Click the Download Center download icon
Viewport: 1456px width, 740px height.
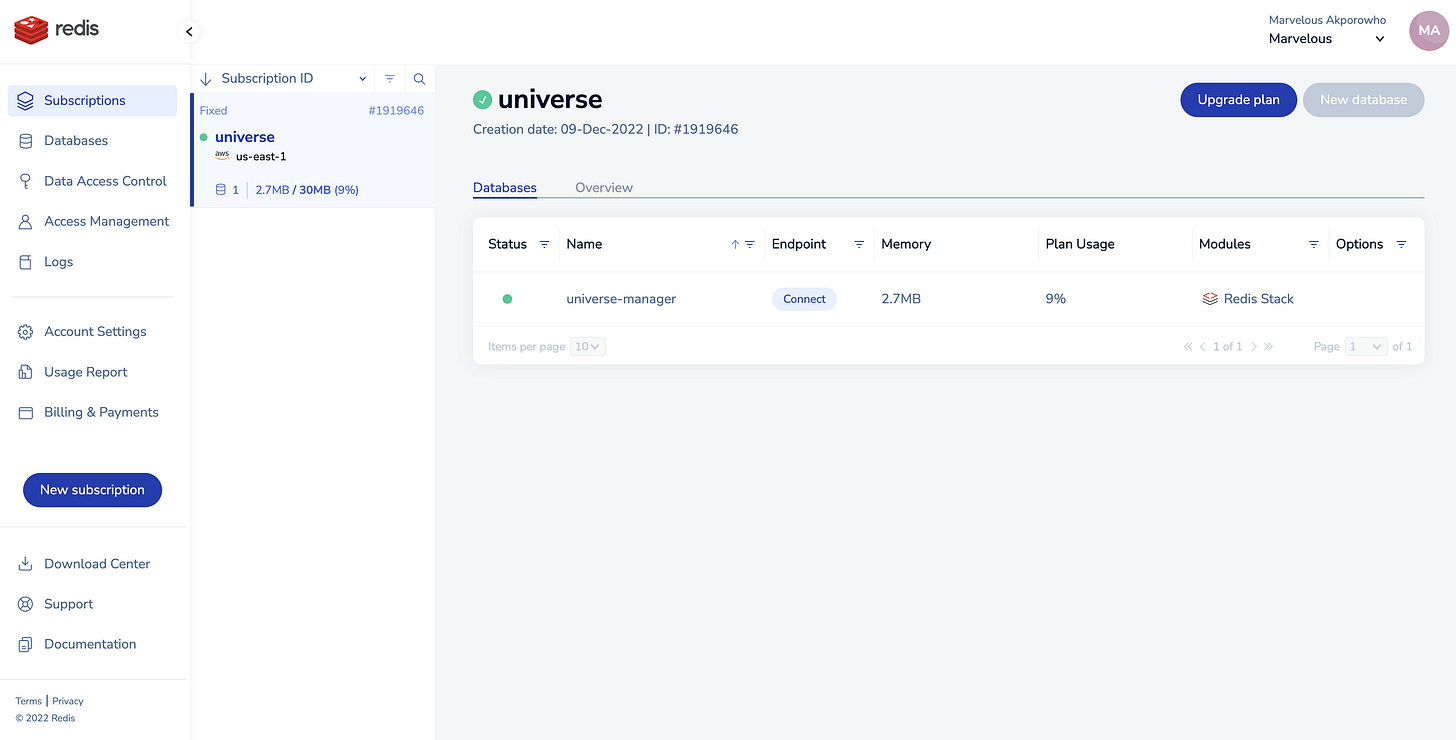tap(26, 564)
